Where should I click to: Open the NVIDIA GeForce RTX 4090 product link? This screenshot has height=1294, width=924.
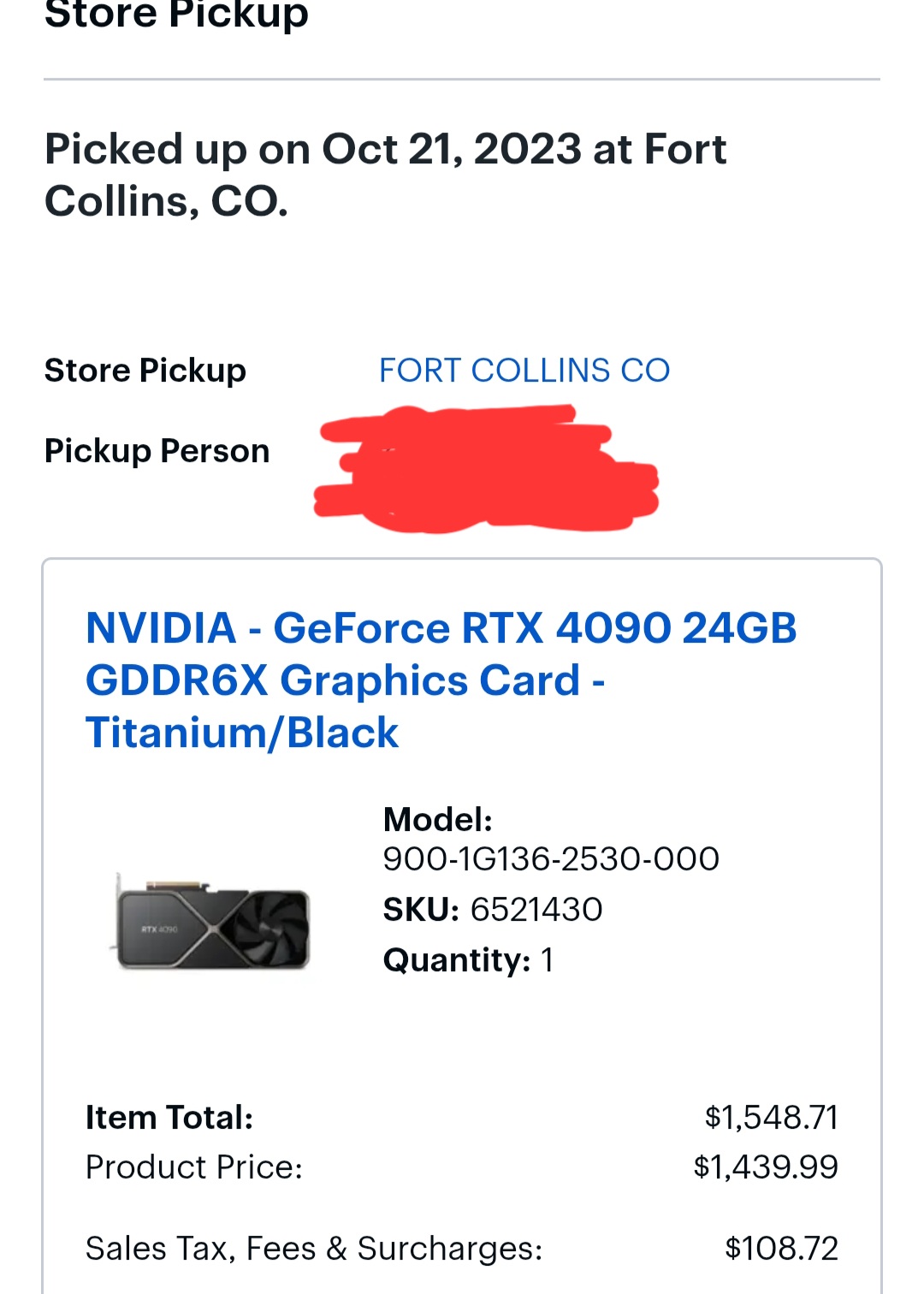click(x=441, y=680)
